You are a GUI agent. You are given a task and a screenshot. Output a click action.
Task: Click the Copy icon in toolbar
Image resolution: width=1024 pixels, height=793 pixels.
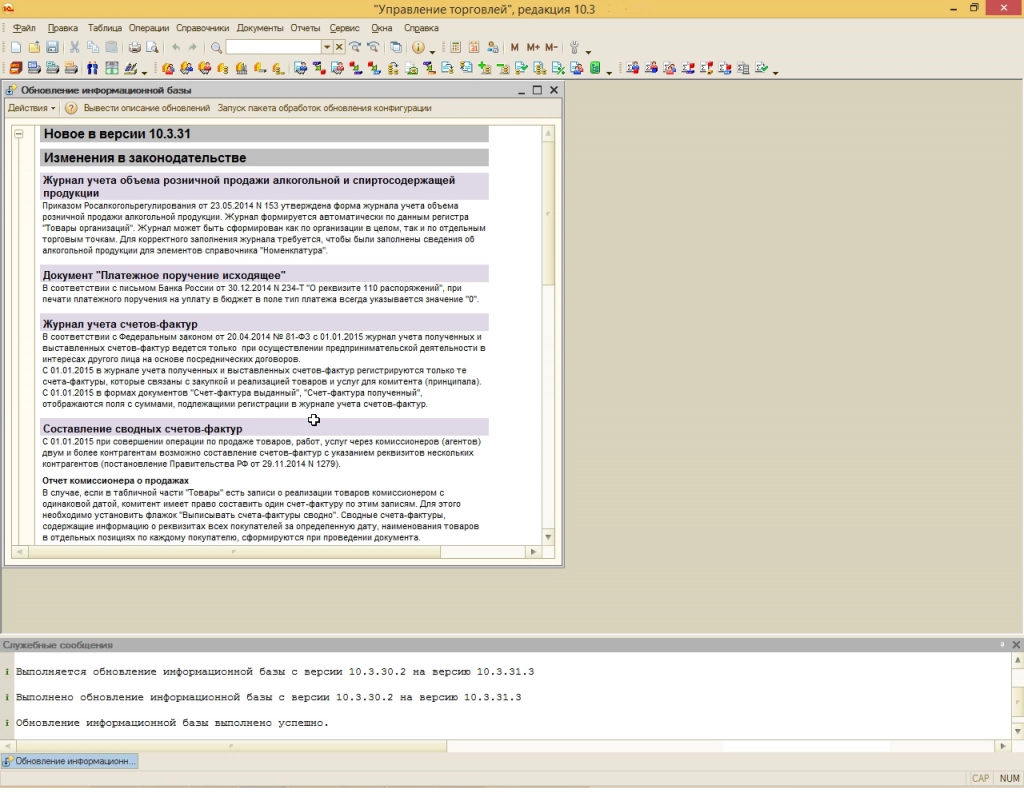click(93, 47)
